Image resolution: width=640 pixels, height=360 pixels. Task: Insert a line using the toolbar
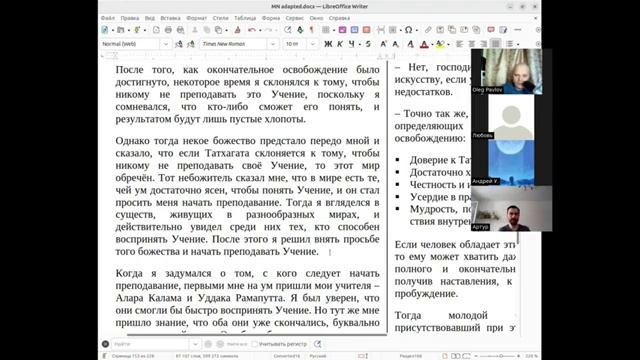click(x=518, y=30)
